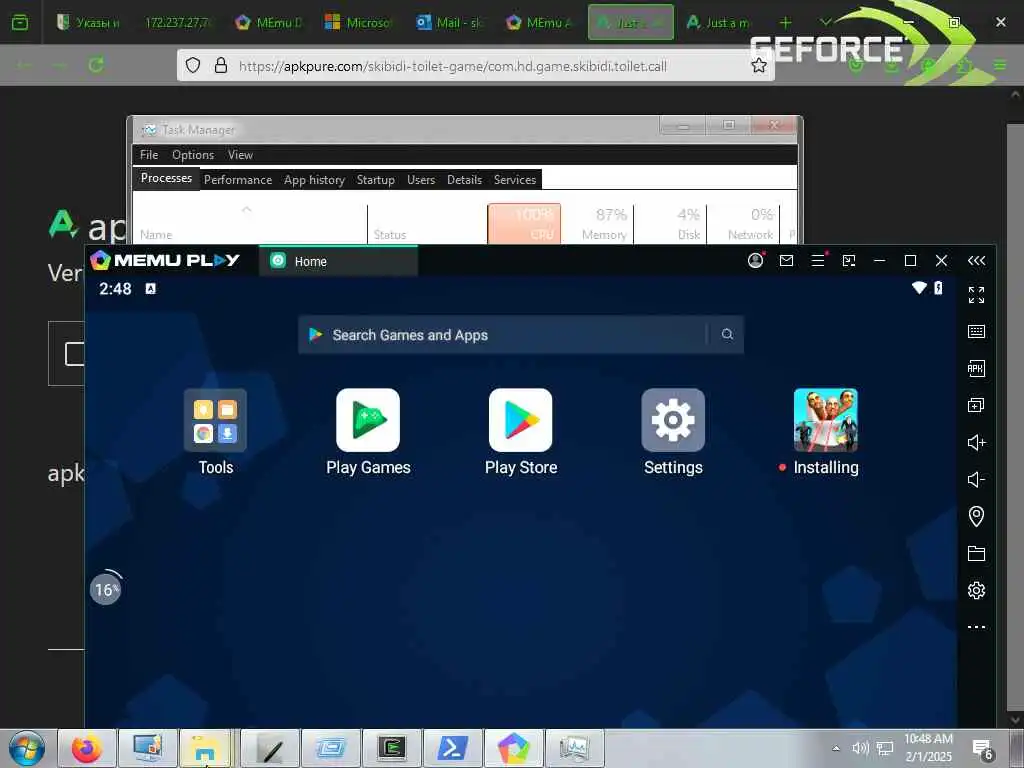1024x768 pixels.
Task: Click the site lock security icon
Action: pyautogui.click(x=221, y=65)
